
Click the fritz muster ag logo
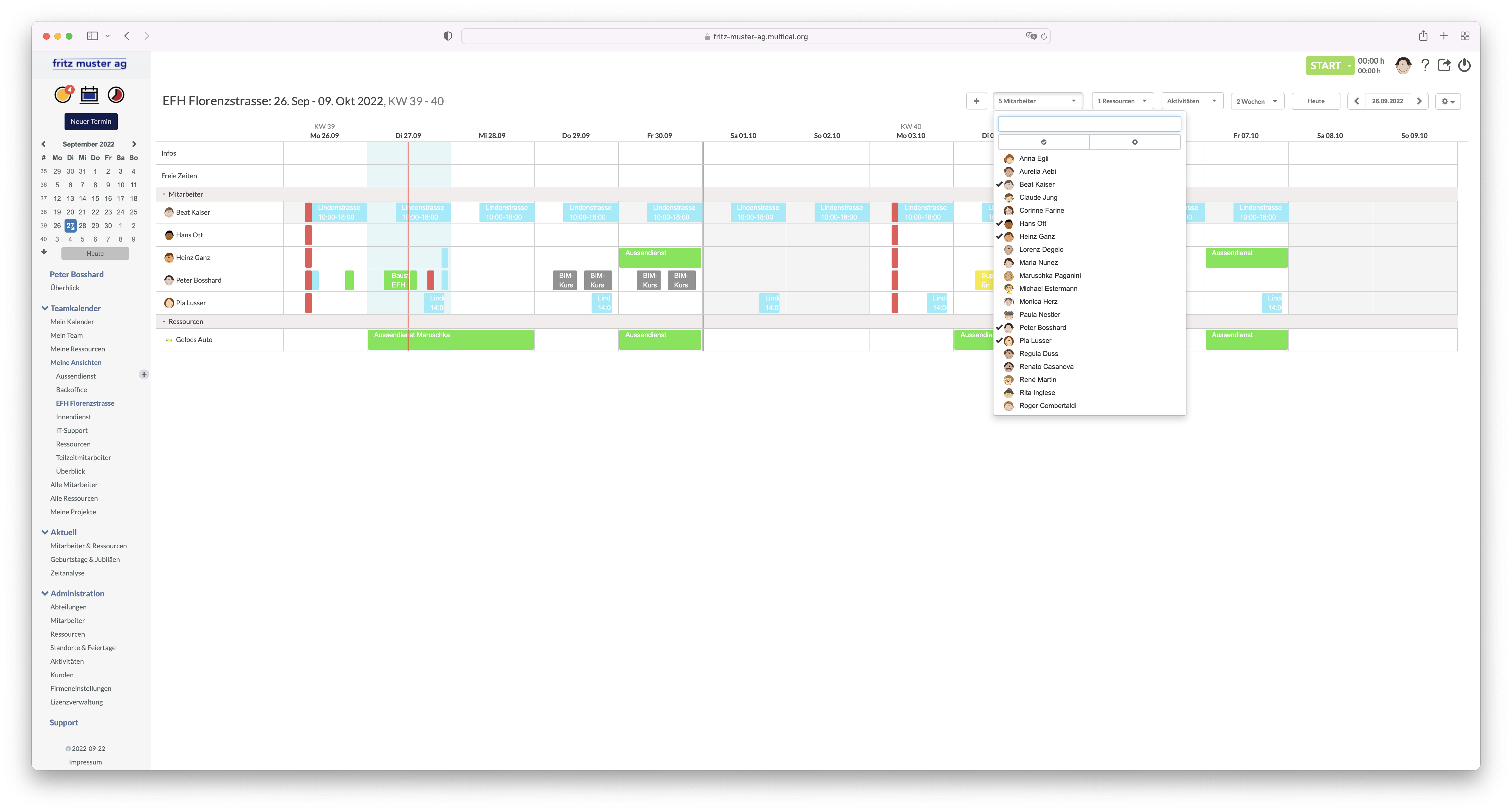point(89,63)
